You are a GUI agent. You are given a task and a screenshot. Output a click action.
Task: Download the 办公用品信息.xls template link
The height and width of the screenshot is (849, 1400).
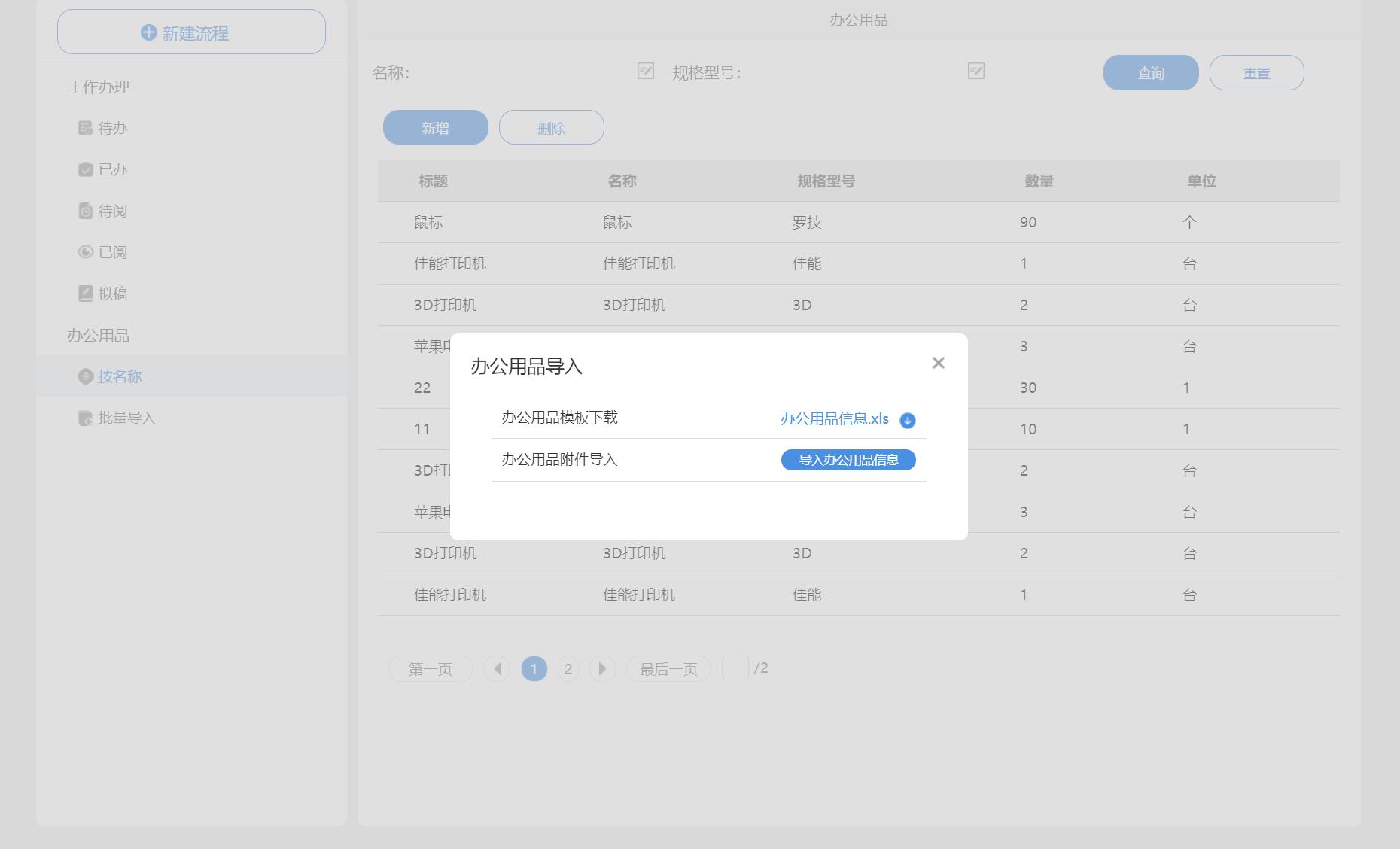834,419
